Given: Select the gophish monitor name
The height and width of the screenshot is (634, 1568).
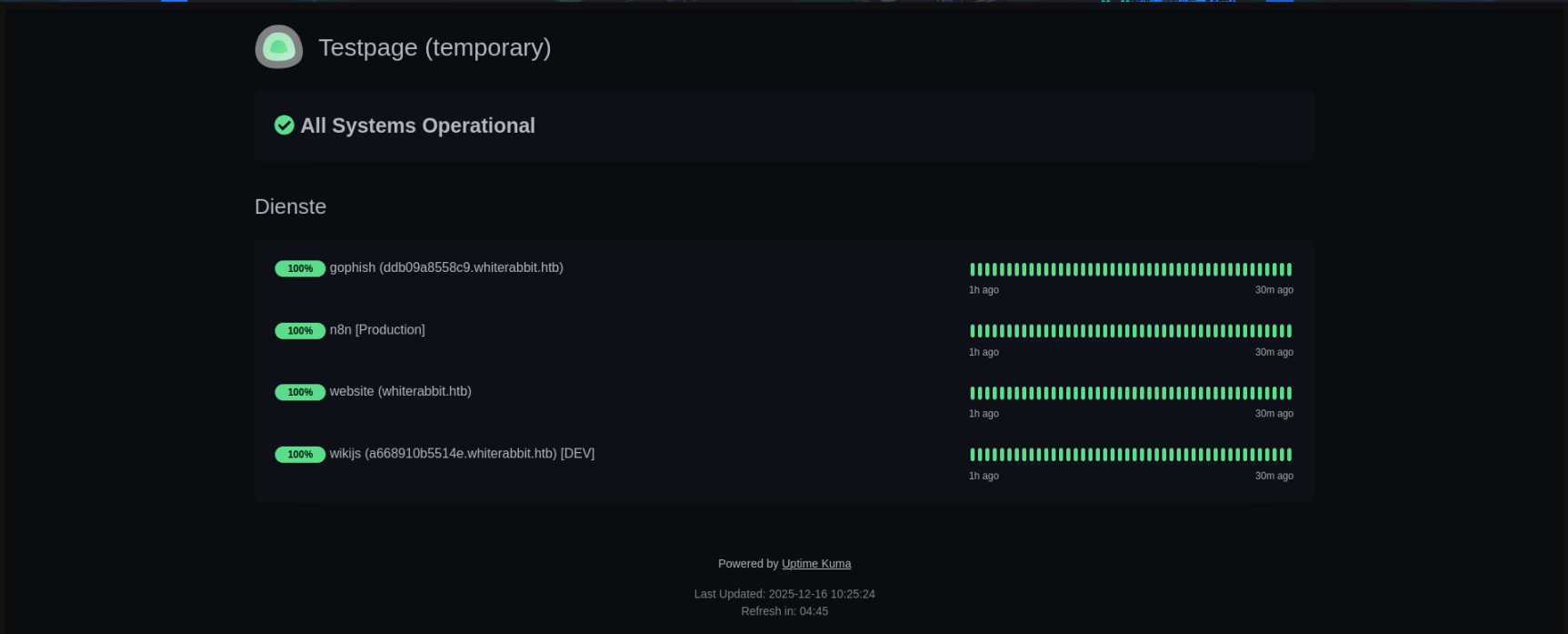Looking at the screenshot, I should click(446, 267).
